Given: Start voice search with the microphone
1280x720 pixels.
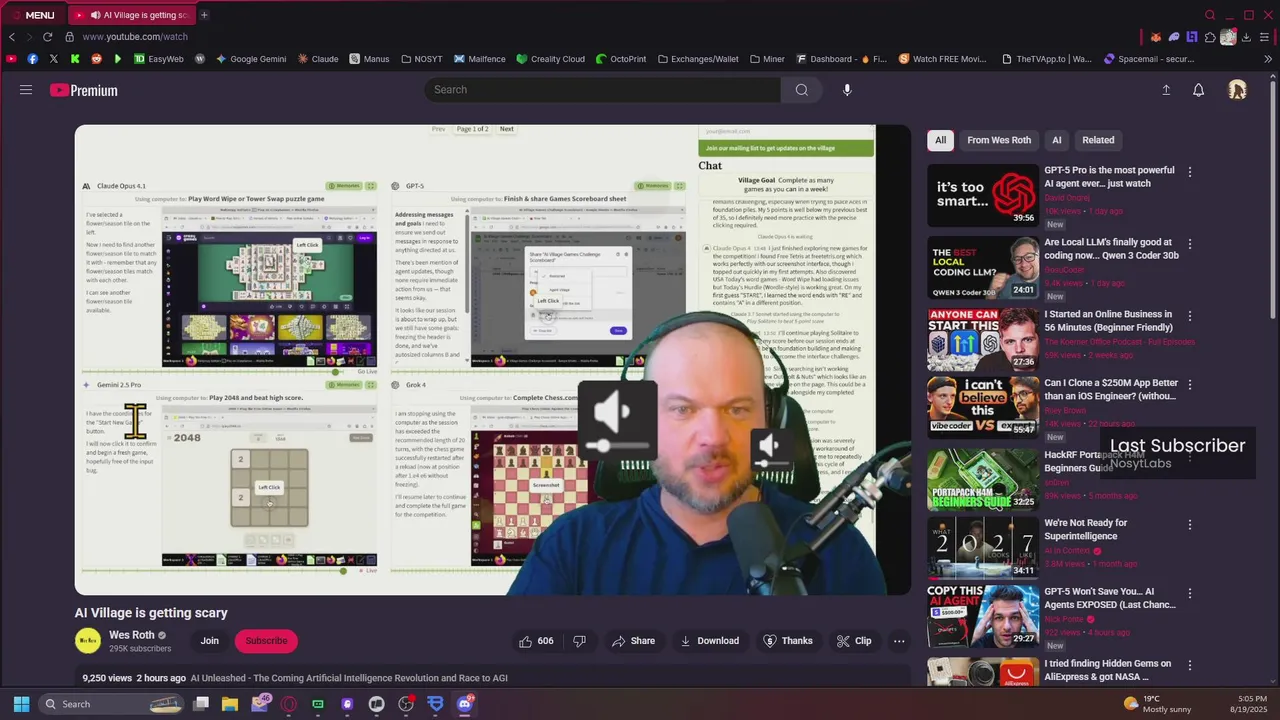Looking at the screenshot, I should coord(847,90).
